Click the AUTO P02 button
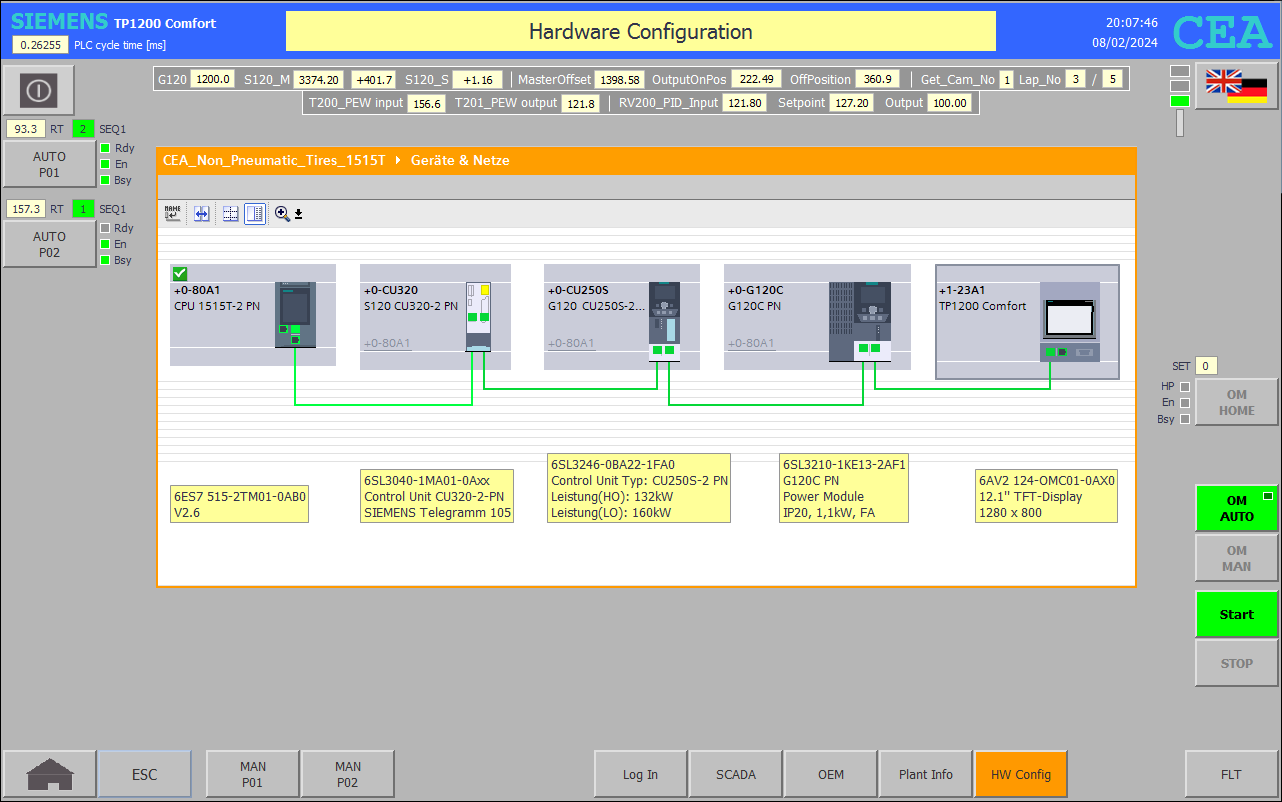Image resolution: width=1282 pixels, height=802 pixels. 49,245
